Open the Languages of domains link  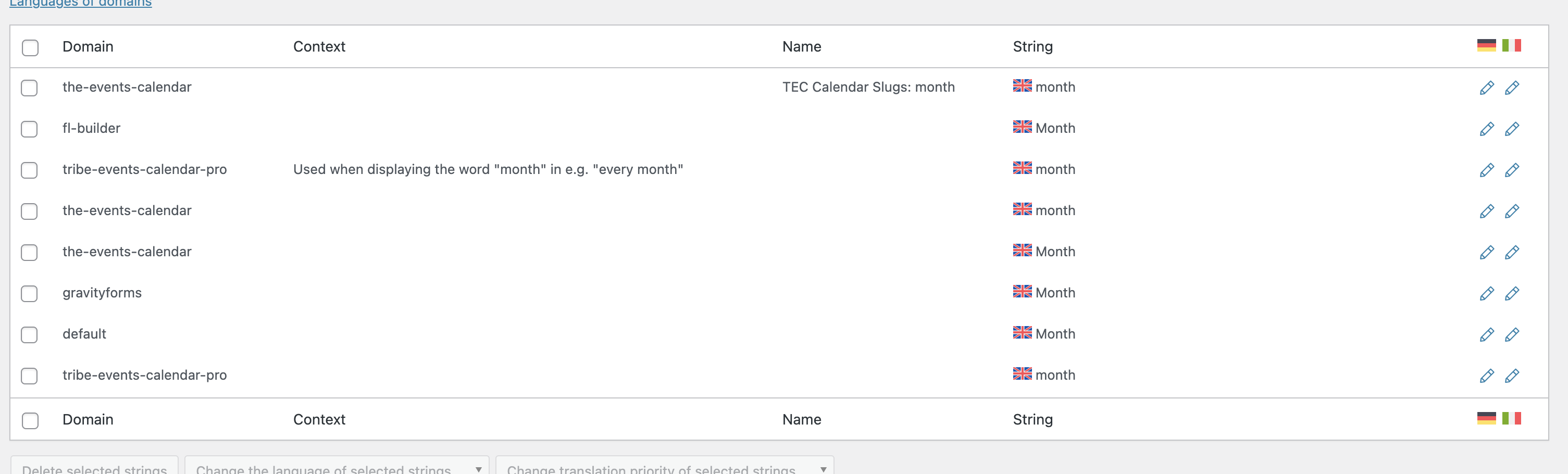[x=80, y=4]
